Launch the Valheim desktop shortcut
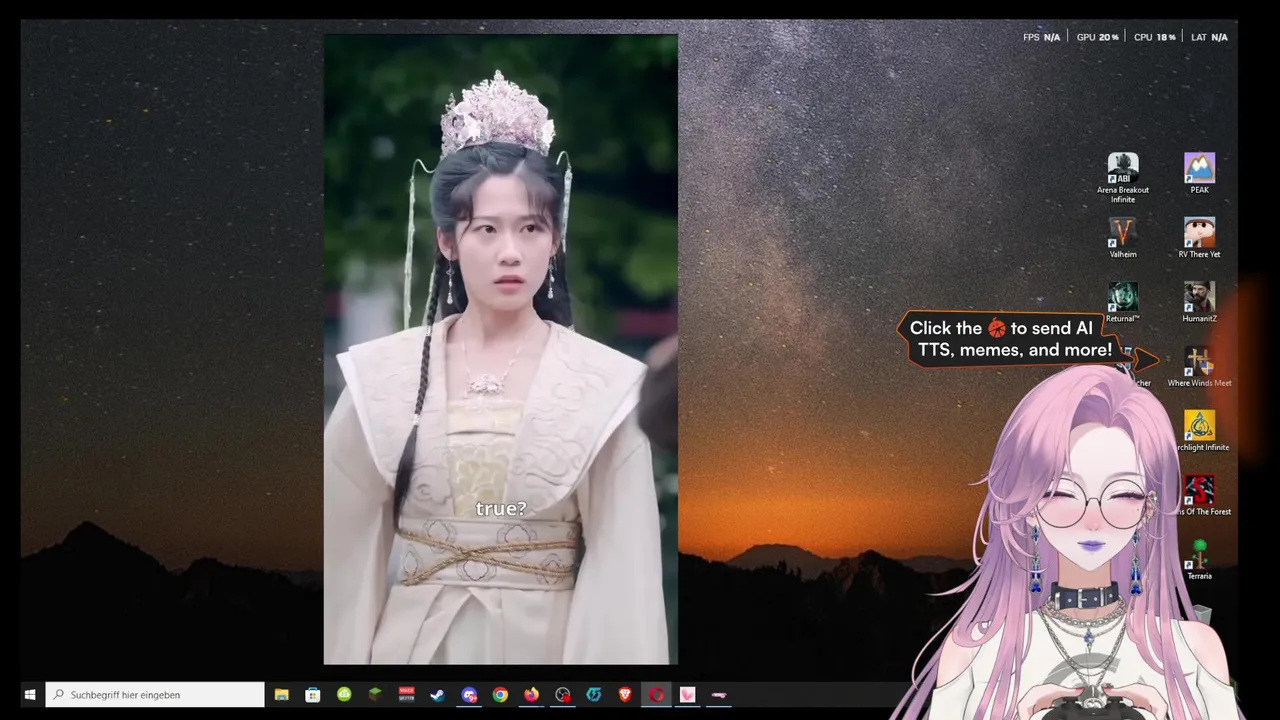1280x720 pixels. pos(1123,238)
